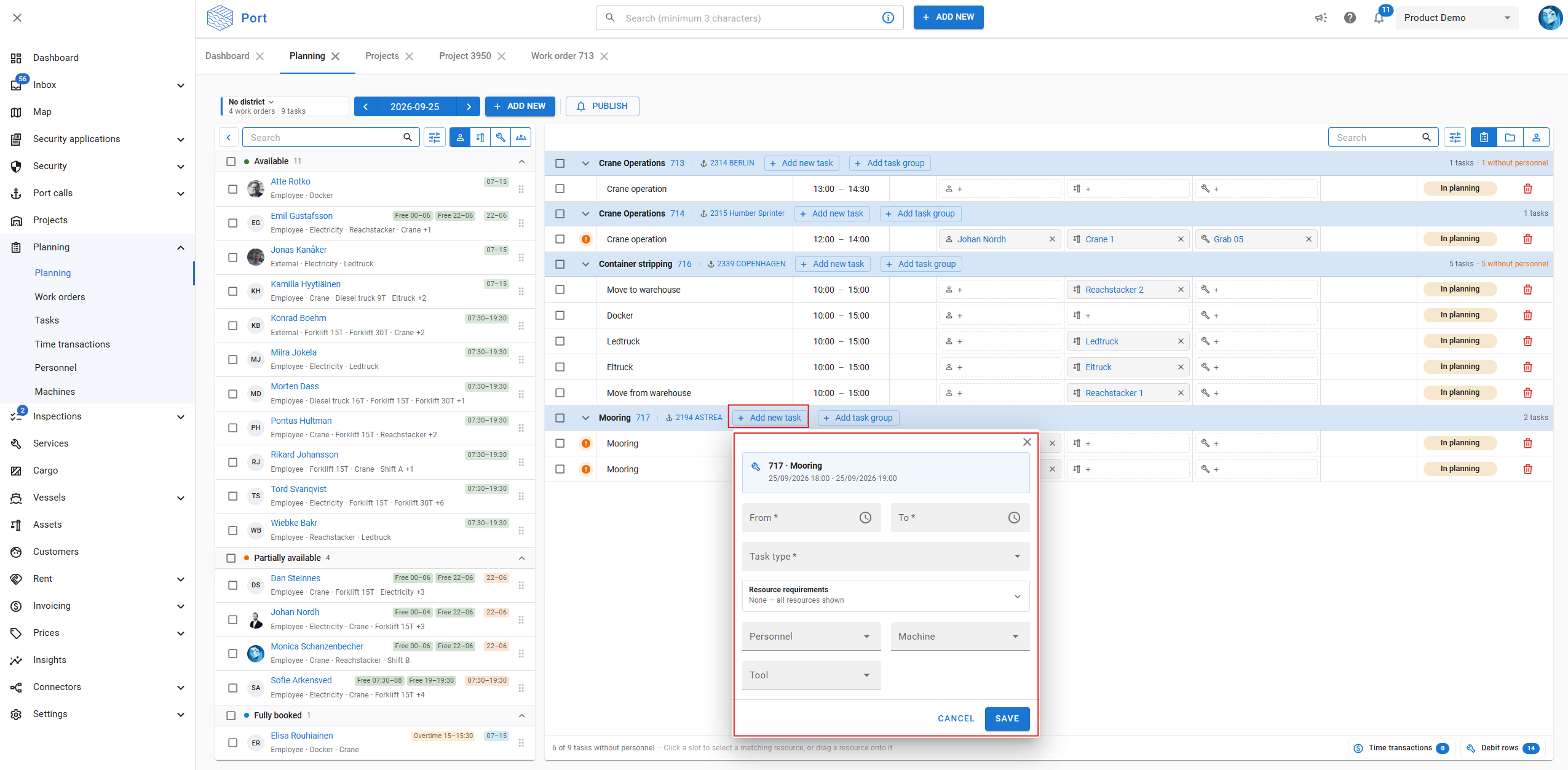Click SAVE in the new task dialog

[1007, 718]
